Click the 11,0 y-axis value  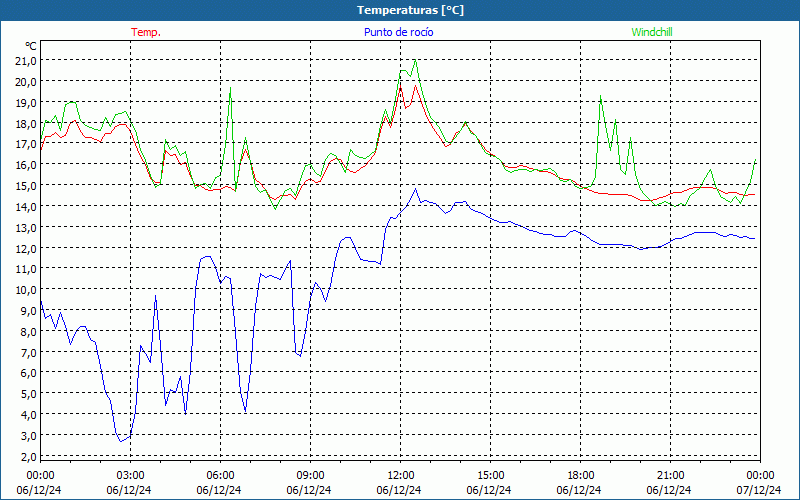coord(28,269)
